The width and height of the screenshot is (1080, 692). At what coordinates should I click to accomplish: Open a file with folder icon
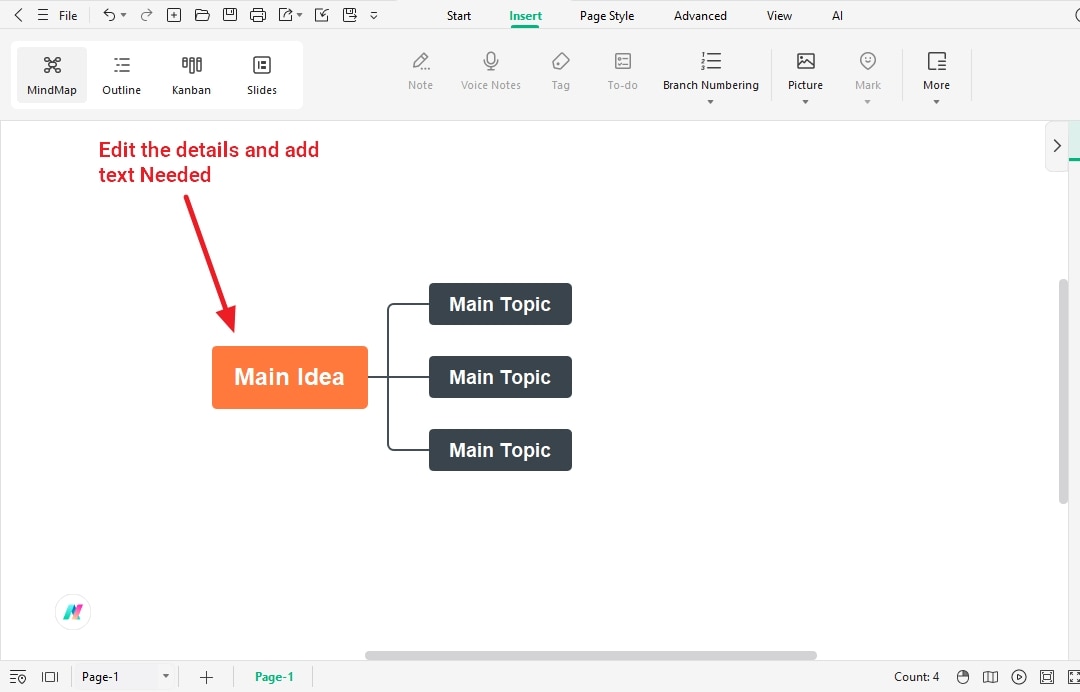coord(202,15)
